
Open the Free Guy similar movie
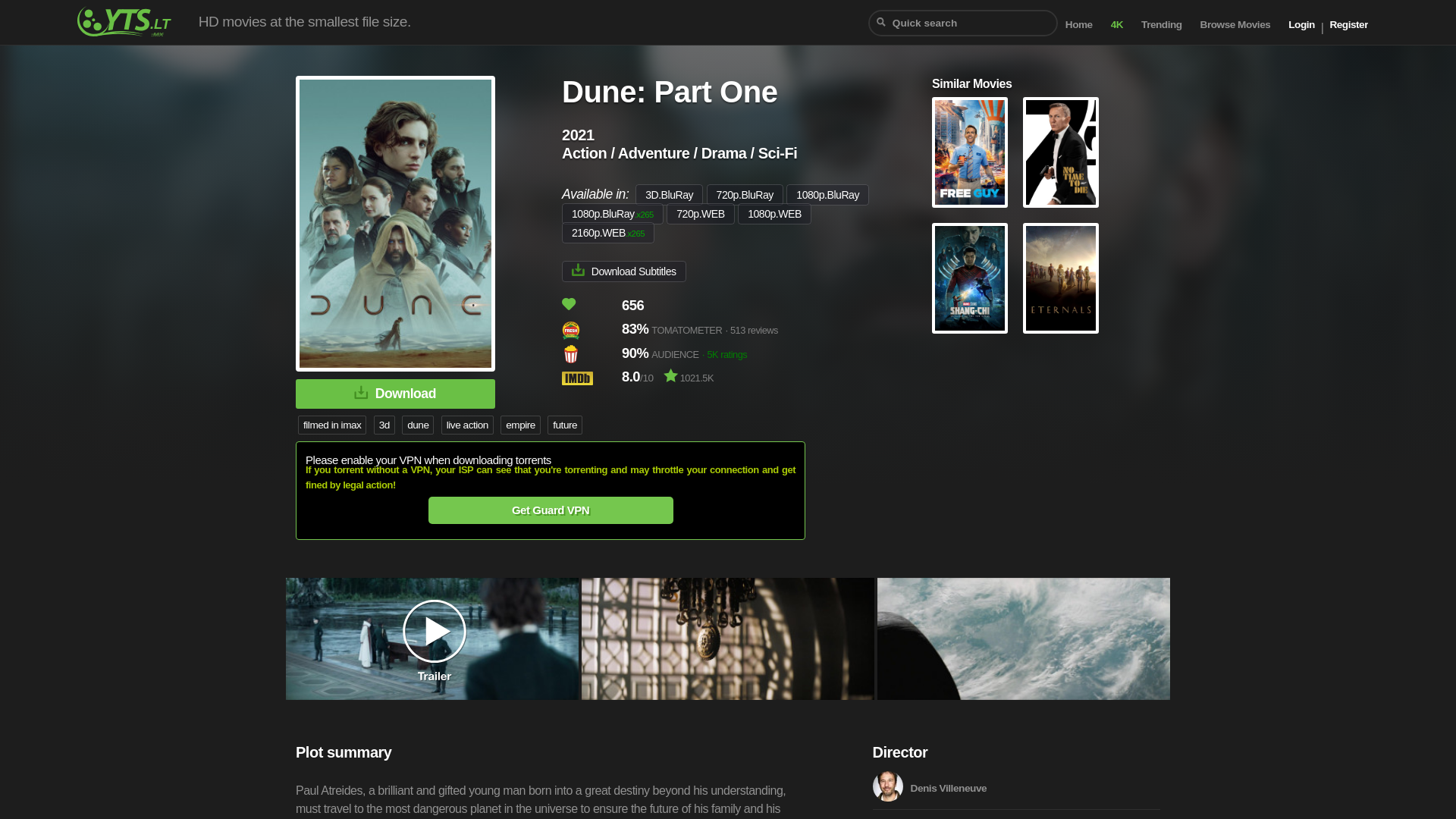[970, 152]
